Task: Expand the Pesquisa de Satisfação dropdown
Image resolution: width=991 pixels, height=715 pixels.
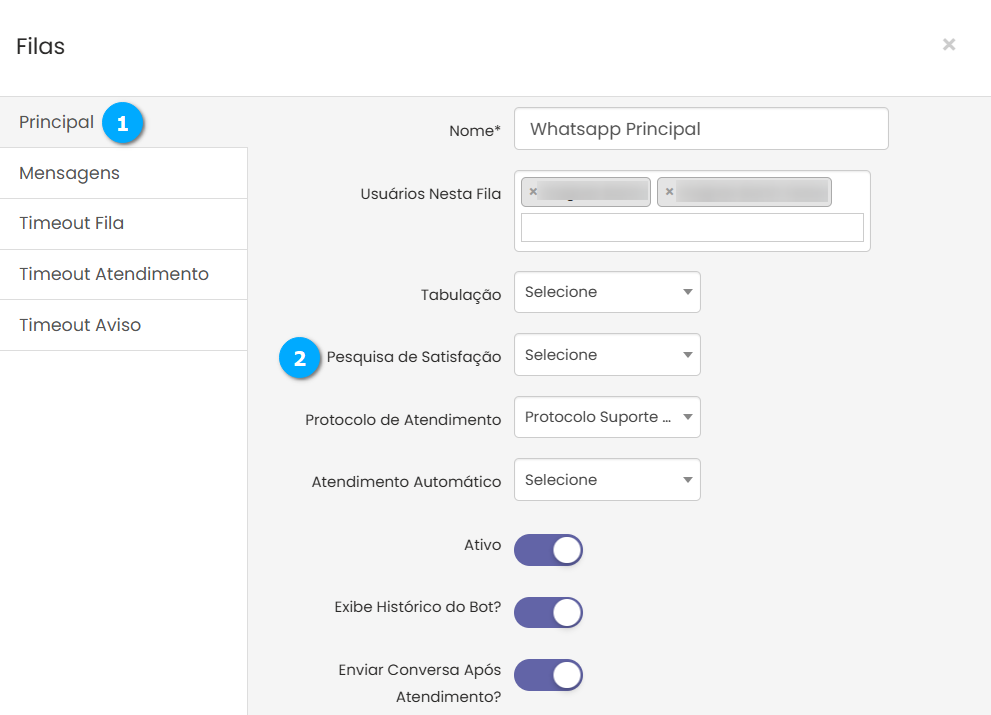Action: (607, 355)
